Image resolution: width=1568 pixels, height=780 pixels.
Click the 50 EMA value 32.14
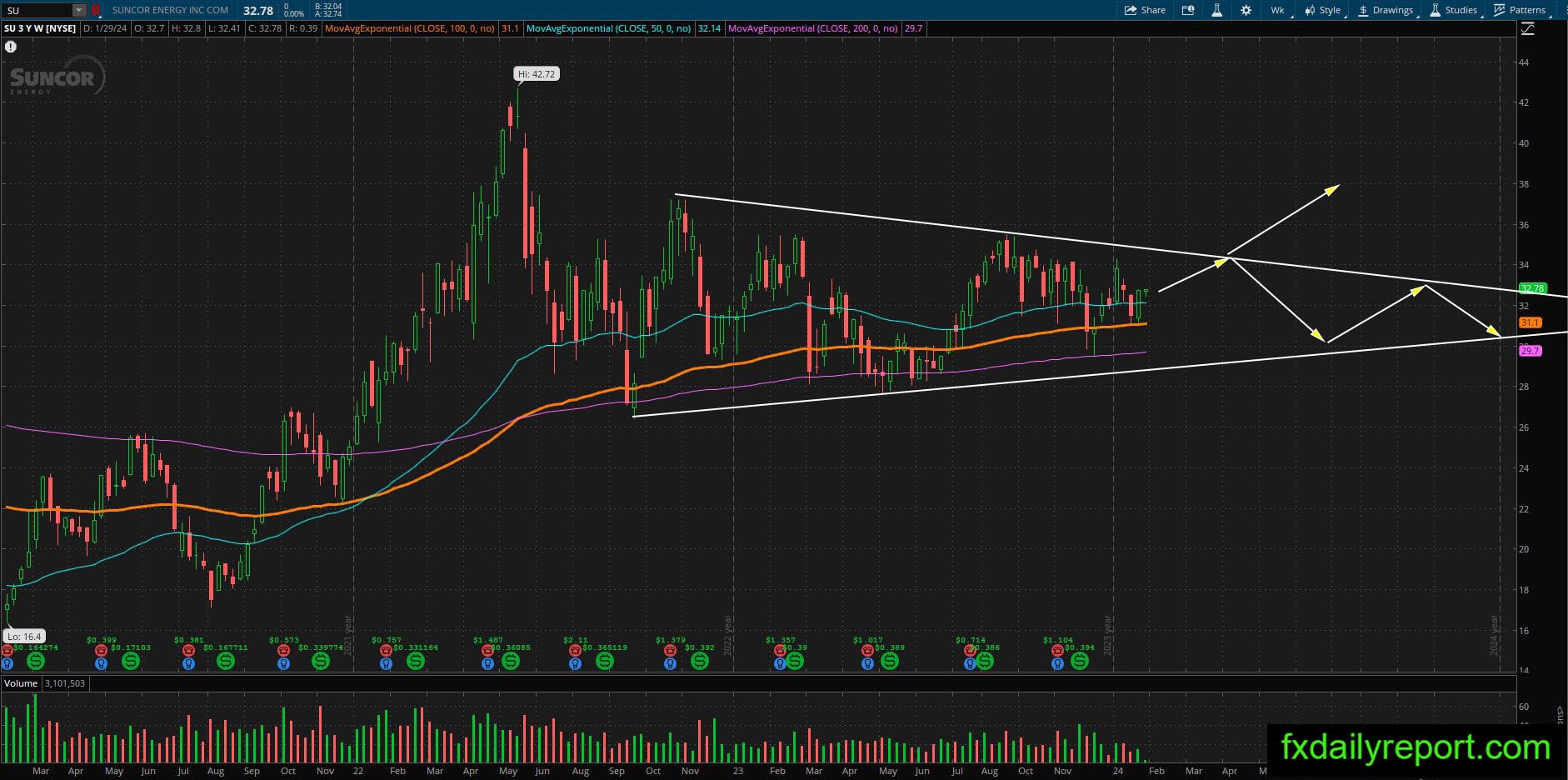(x=709, y=28)
